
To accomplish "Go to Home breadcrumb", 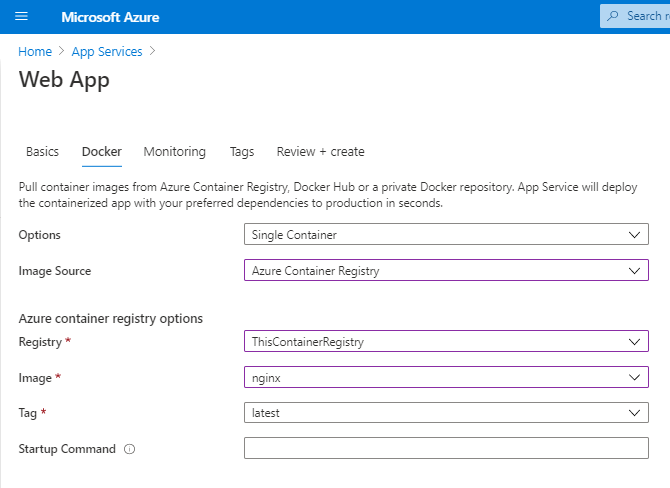I will (35, 52).
